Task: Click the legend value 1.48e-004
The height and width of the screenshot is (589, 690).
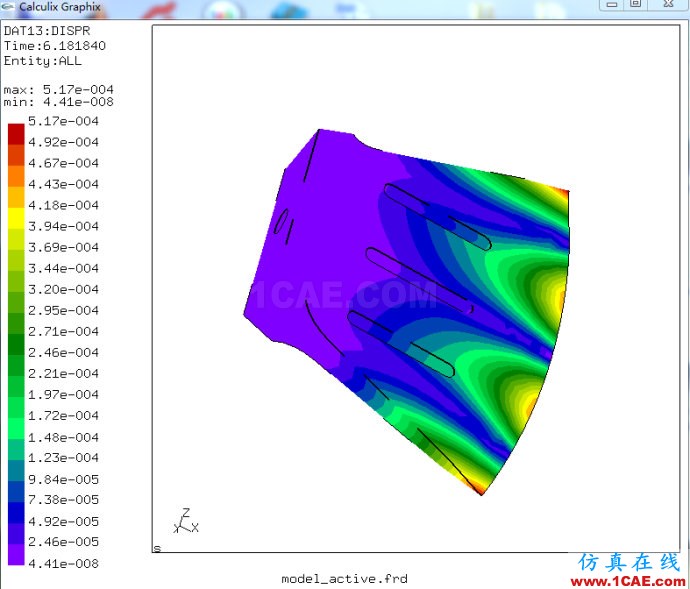Action: pos(63,438)
